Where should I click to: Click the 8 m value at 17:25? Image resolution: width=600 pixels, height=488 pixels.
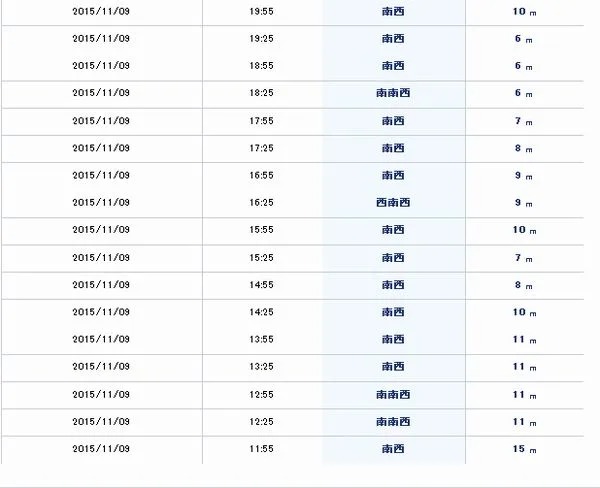click(x=523, y=148)
